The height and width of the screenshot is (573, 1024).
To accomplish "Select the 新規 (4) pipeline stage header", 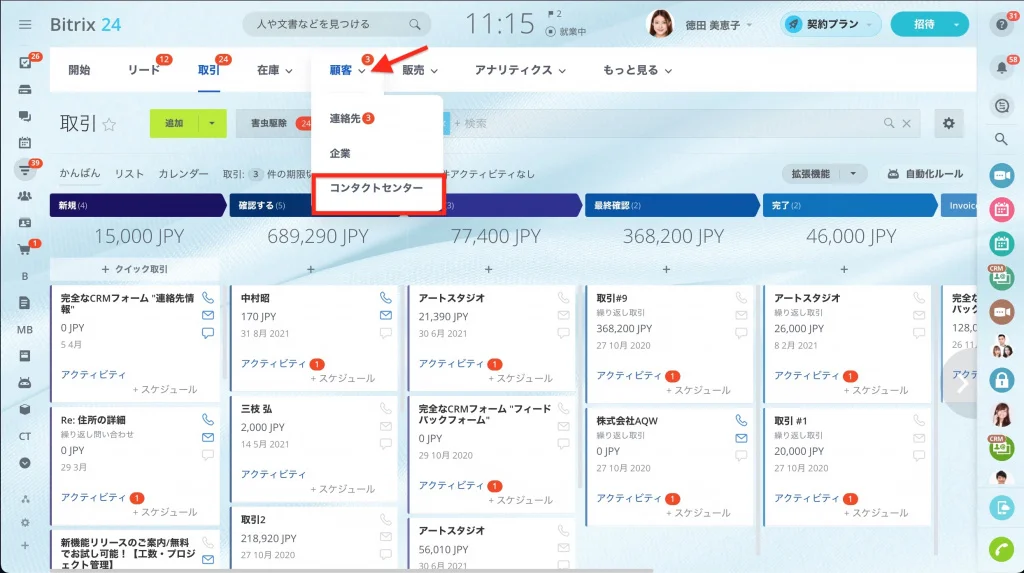I will (137, 205).
